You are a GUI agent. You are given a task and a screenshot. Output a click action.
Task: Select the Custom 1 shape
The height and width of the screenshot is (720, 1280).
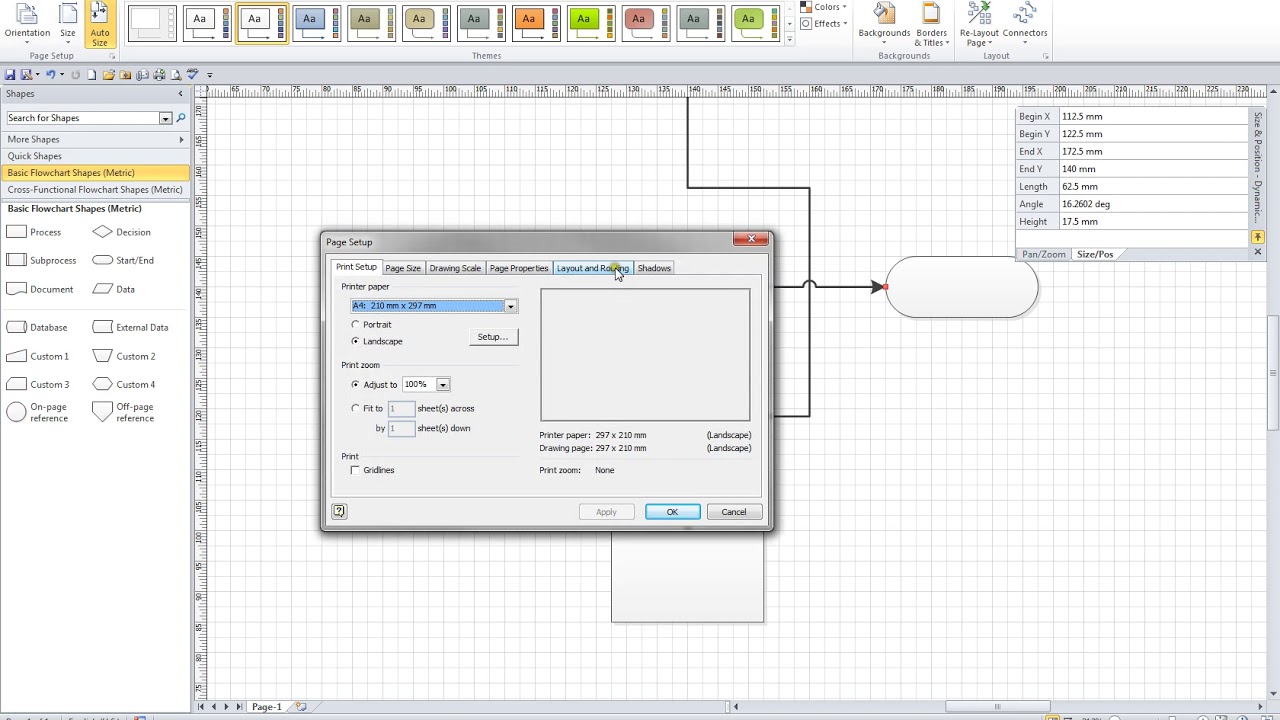pyautogui.click(x=37, y=356)
